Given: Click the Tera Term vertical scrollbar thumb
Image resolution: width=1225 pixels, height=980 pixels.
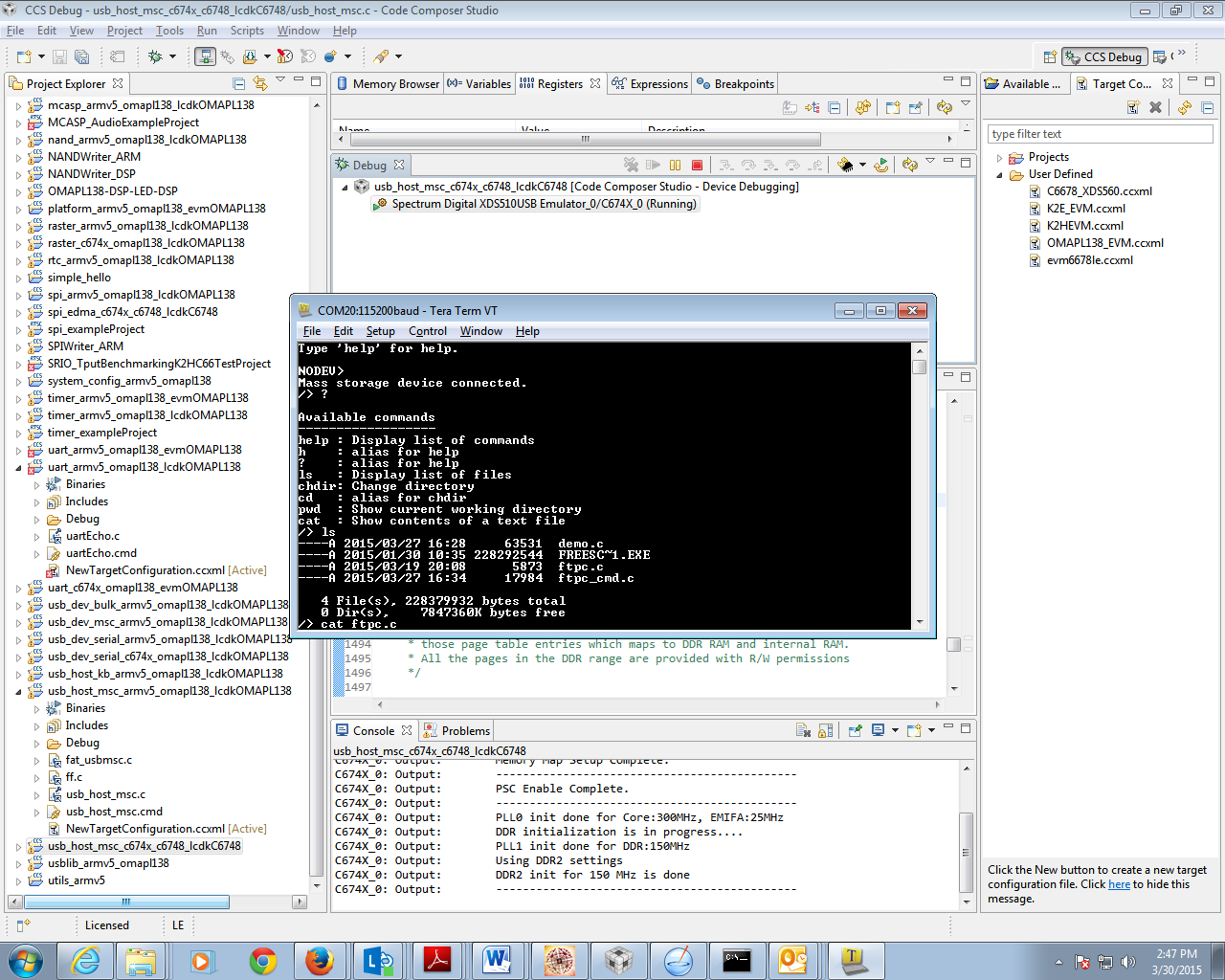Looking at the screenshot, I should coord(920,367).
